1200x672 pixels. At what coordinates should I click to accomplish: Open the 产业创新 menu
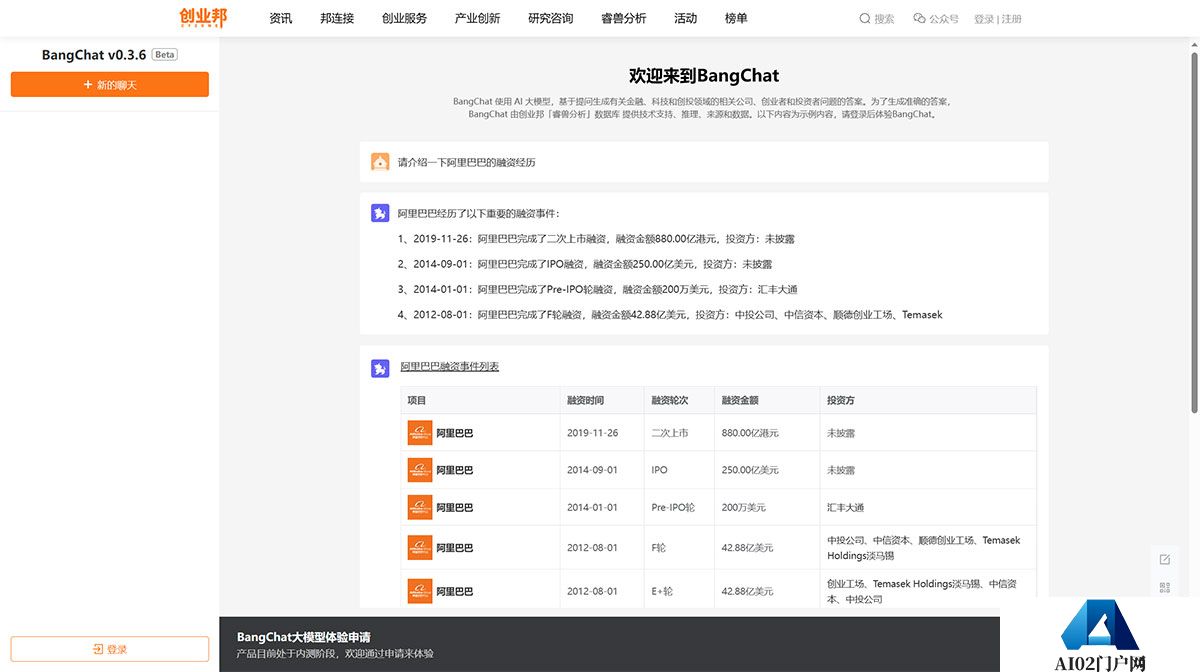pyautogui.click(x=477, y=18)
